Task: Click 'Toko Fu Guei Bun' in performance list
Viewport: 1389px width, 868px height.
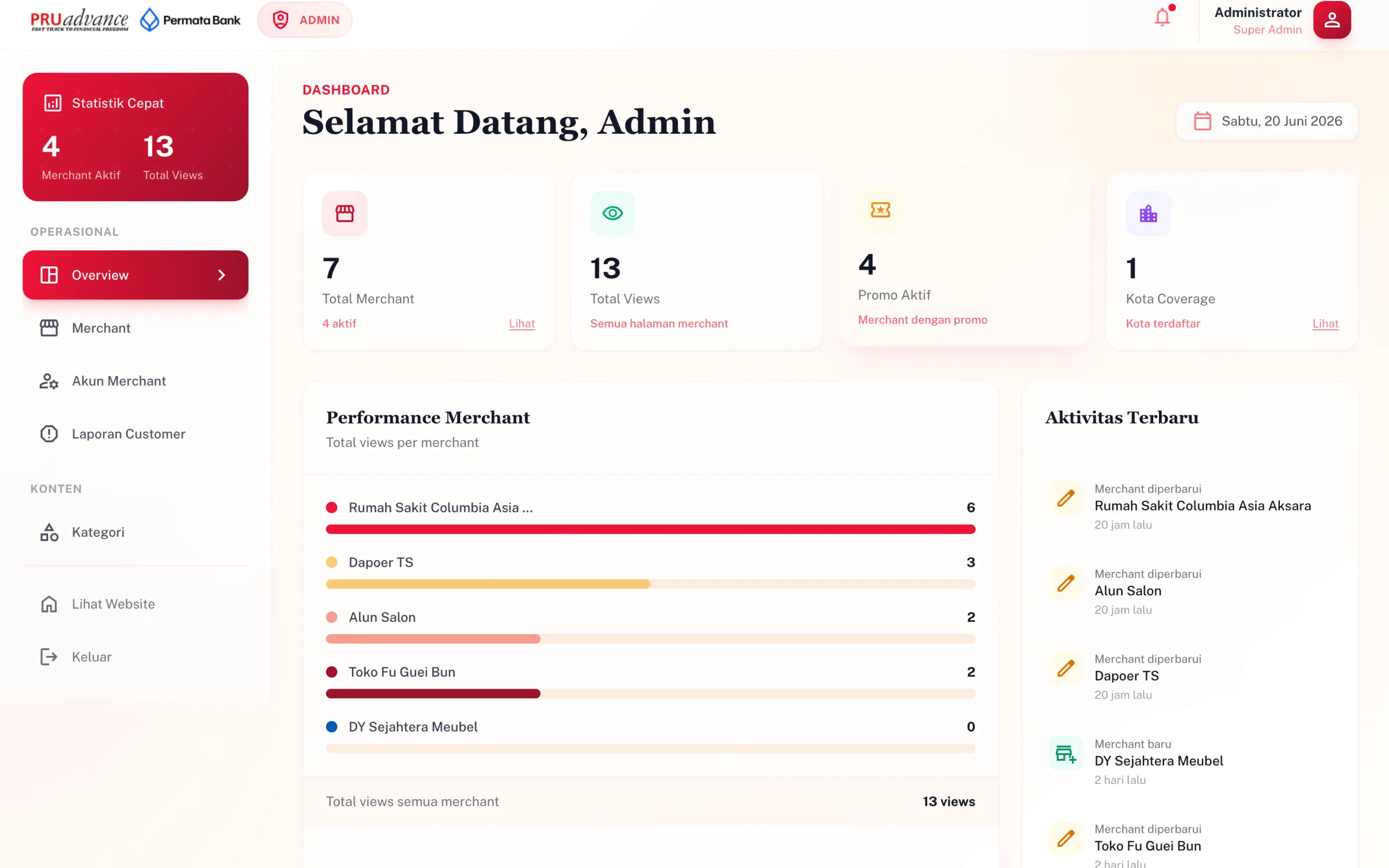Action: coord(402,672)
